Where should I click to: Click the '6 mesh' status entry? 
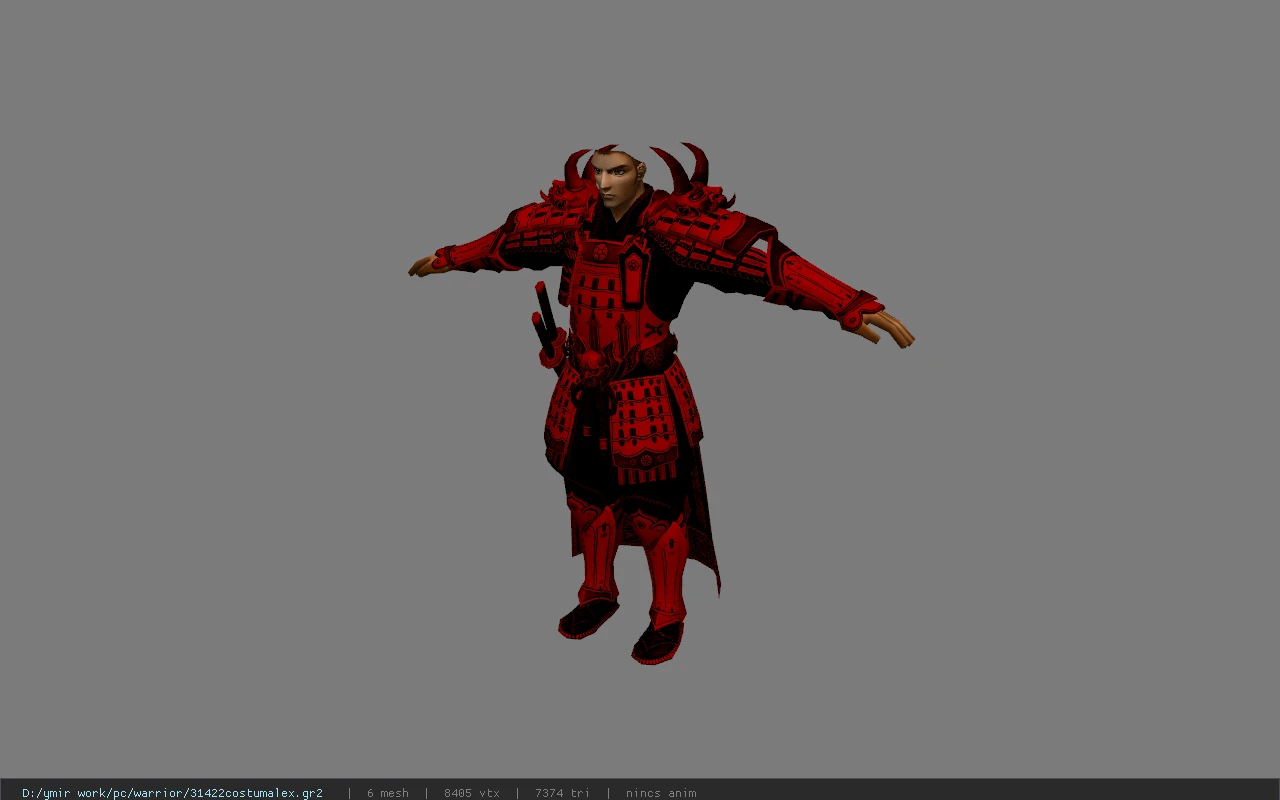click(388, 793)
